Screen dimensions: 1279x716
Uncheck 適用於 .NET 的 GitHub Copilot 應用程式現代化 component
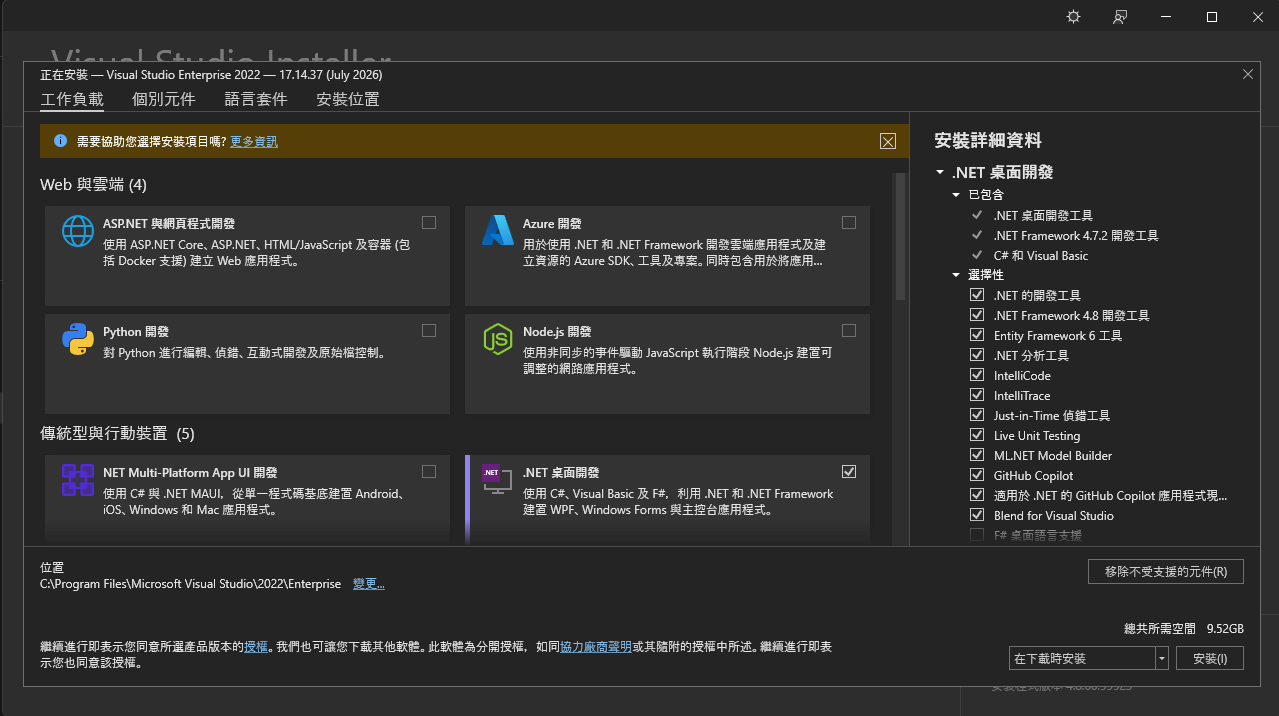click(977, 495)
